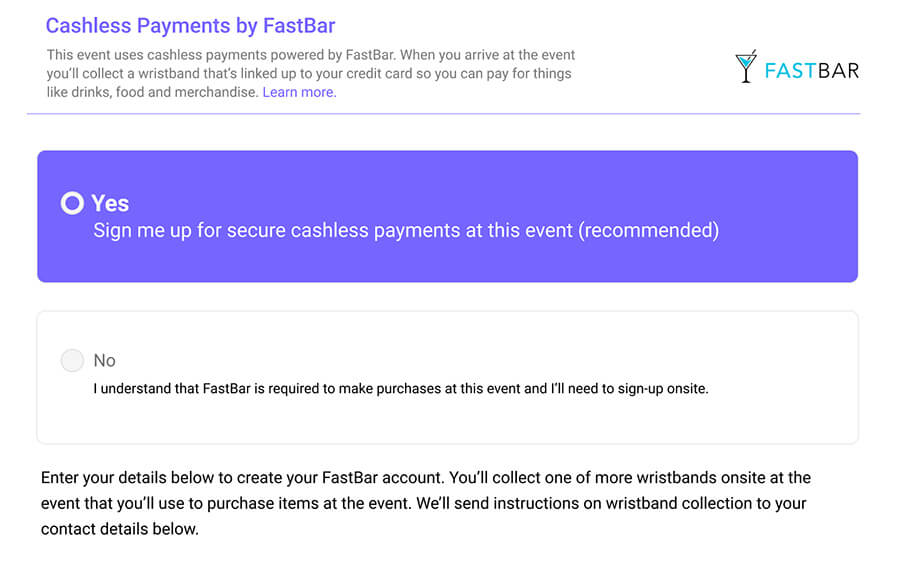
Task: Click the No label text
Action: (104, 360)
